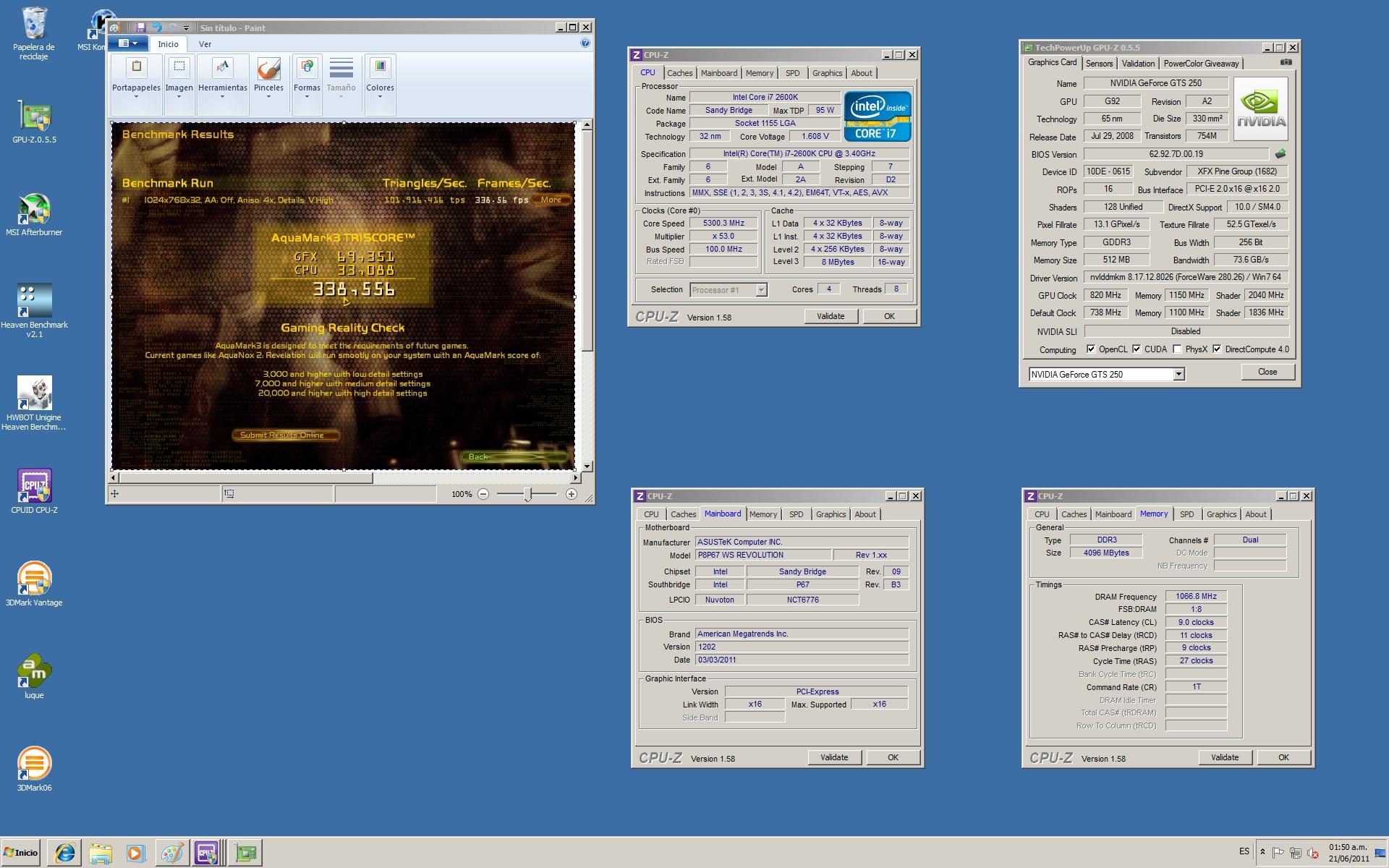Click the BIOS save chip icon in GPU-Z
This screenshot has width=1389, height=868.
tap(1280, 154)
